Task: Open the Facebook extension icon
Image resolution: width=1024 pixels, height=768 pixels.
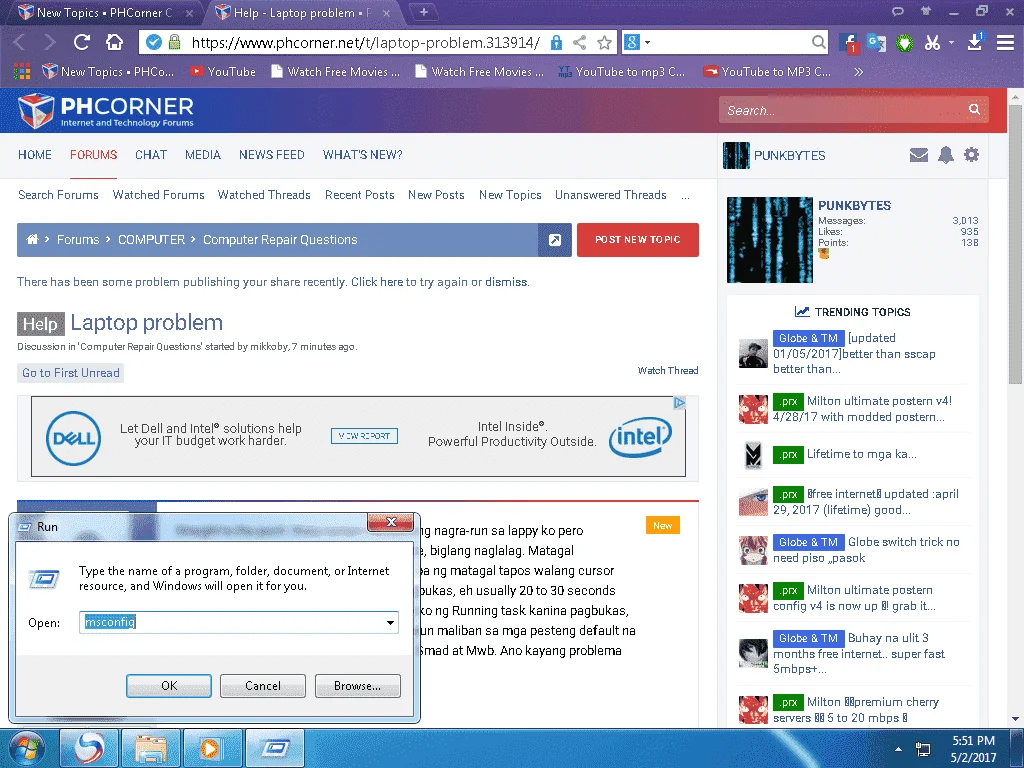Action: point(848,43)
